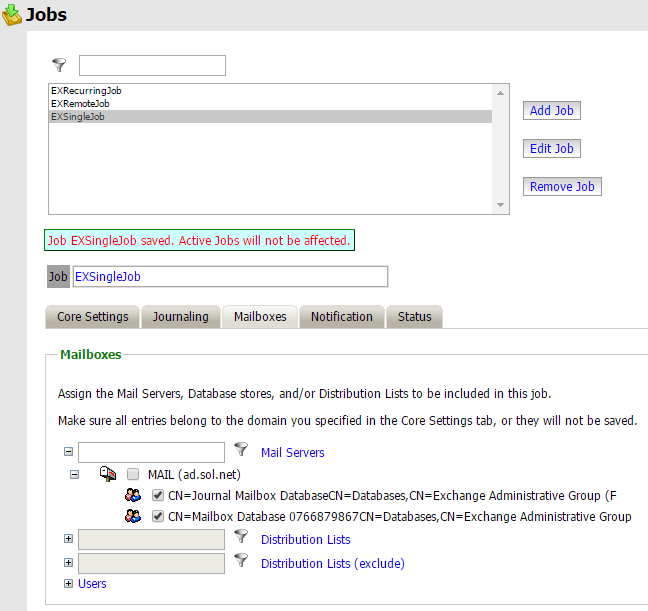Click the funnel icon beside Mail Servers

click(x=241, y=449)
